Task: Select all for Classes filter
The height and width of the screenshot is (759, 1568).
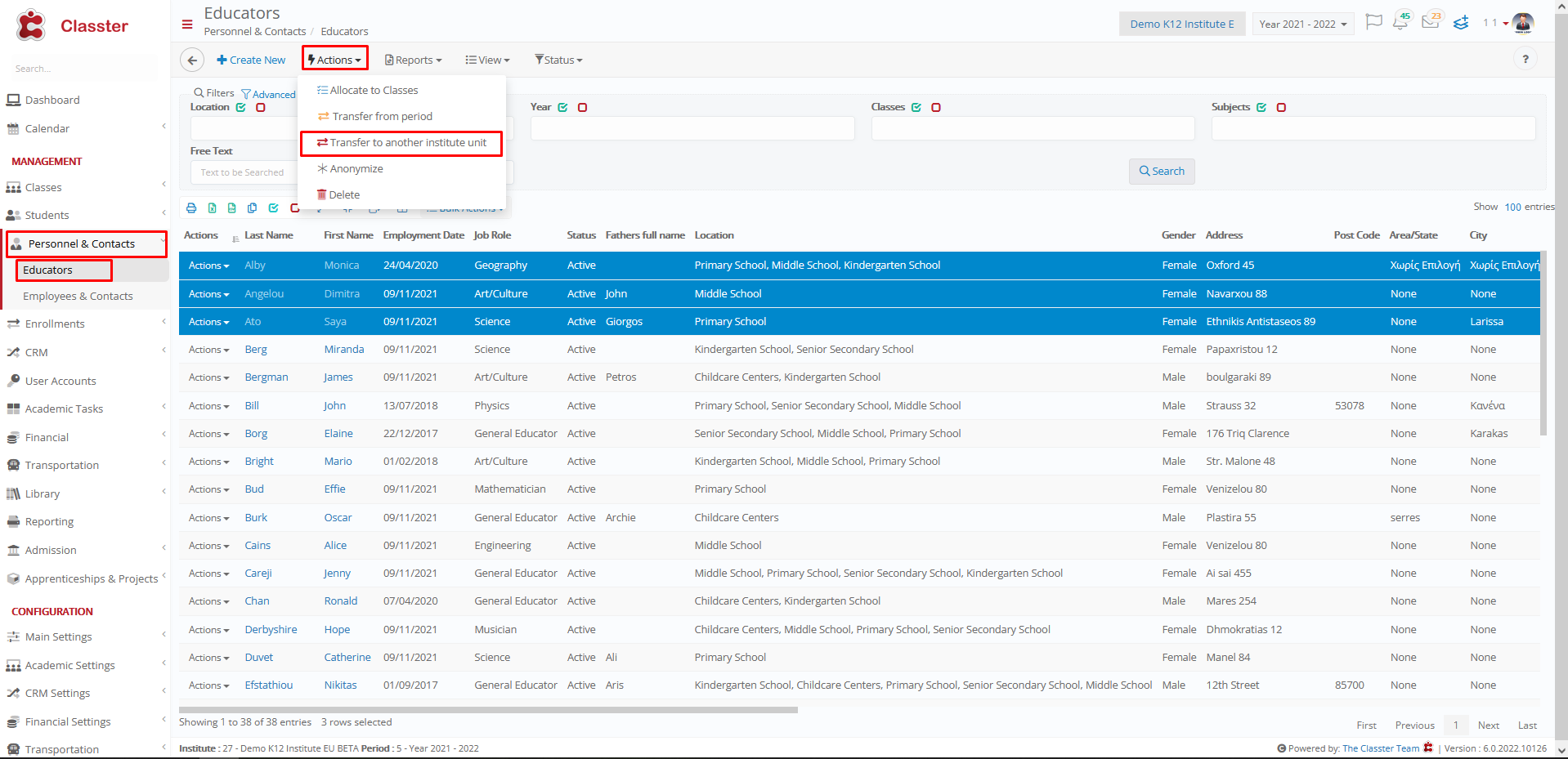Action: pyautogui.click(x=916, y=107)
